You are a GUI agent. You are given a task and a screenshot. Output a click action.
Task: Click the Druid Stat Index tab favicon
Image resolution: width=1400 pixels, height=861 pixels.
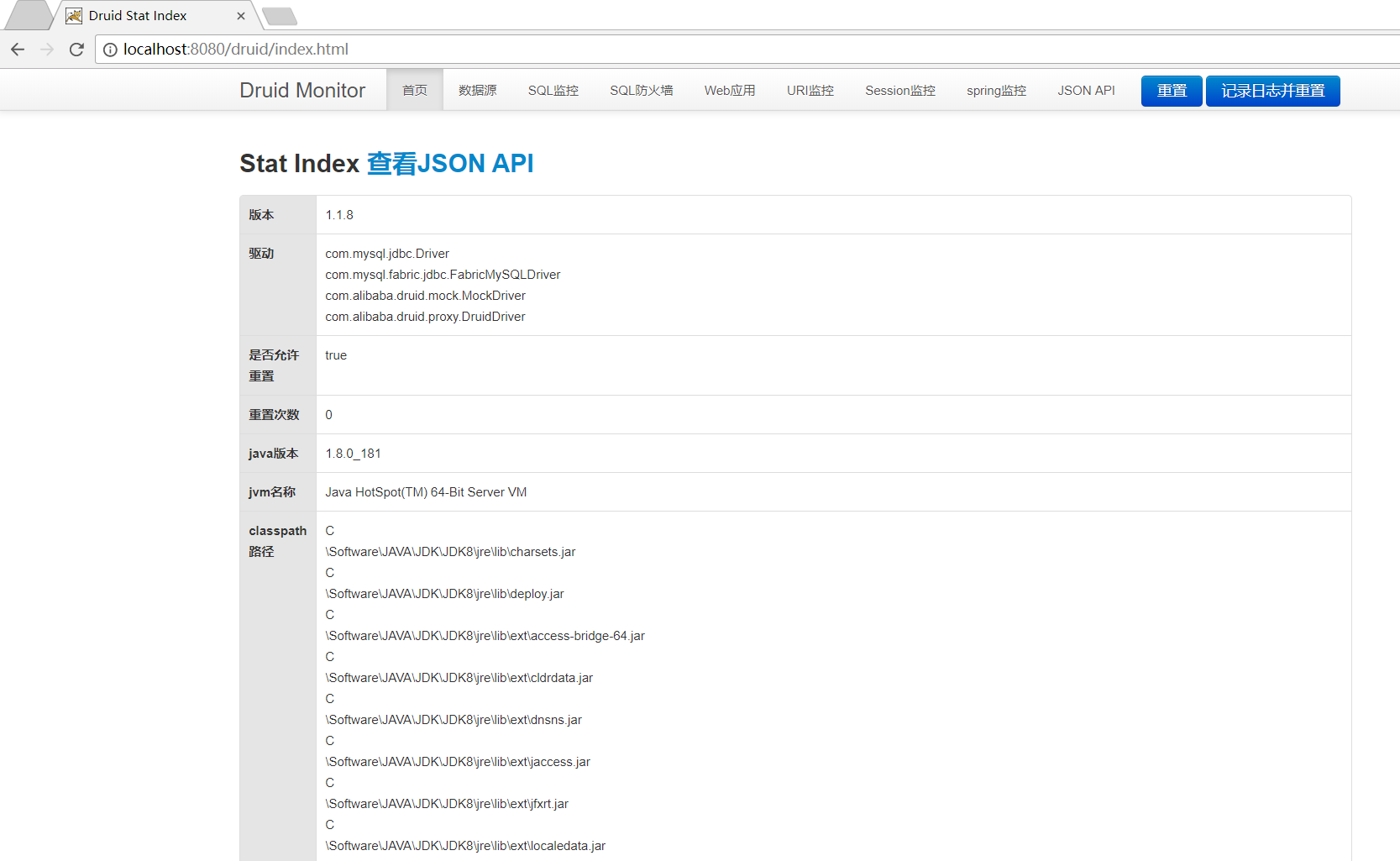point(74,16)
